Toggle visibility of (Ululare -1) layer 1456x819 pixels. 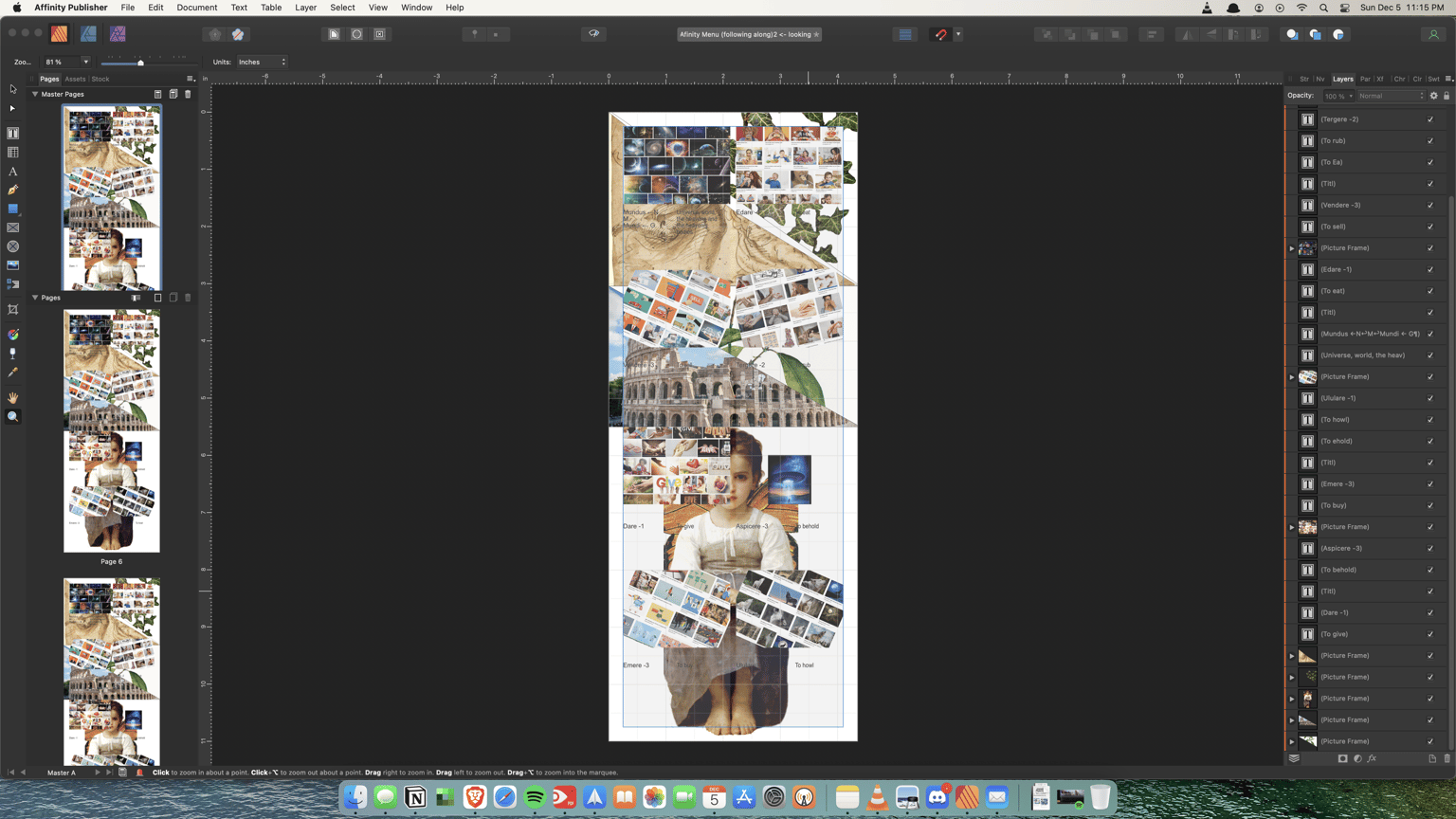point(1430,398)
